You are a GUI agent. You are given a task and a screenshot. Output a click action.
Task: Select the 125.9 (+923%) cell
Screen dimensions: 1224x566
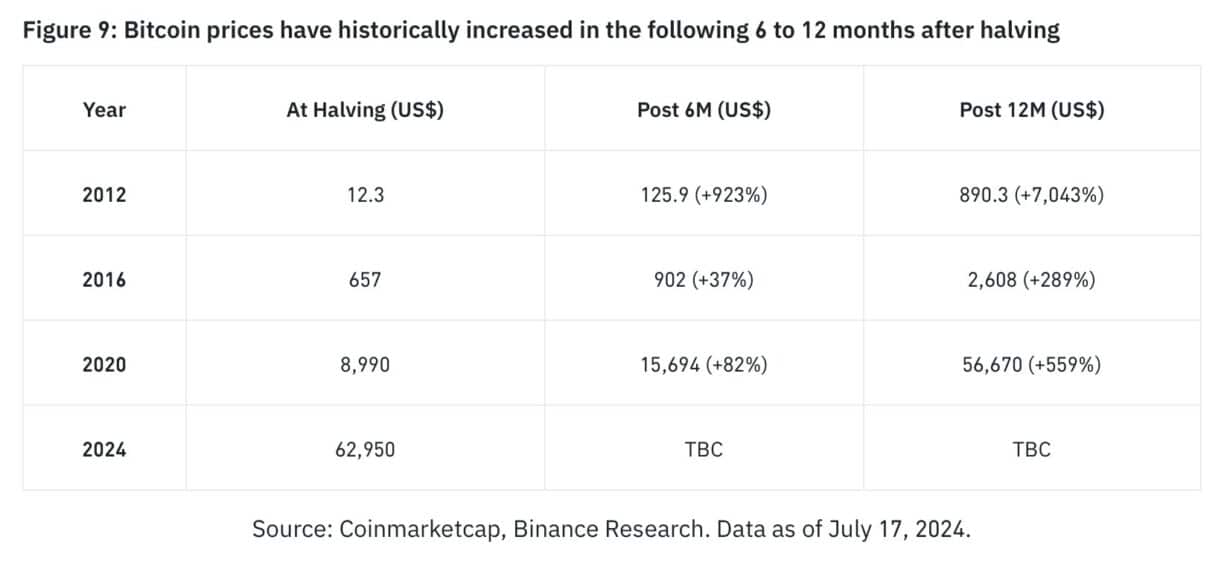coord(704,195)
